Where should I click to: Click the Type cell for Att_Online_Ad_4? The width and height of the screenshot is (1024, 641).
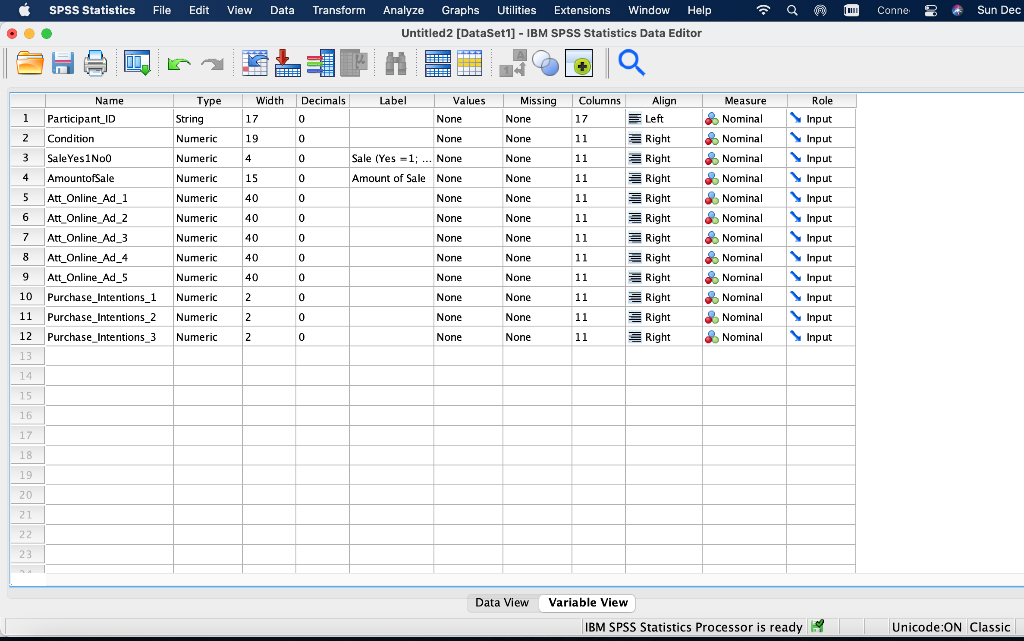click(x=208, y=258)
